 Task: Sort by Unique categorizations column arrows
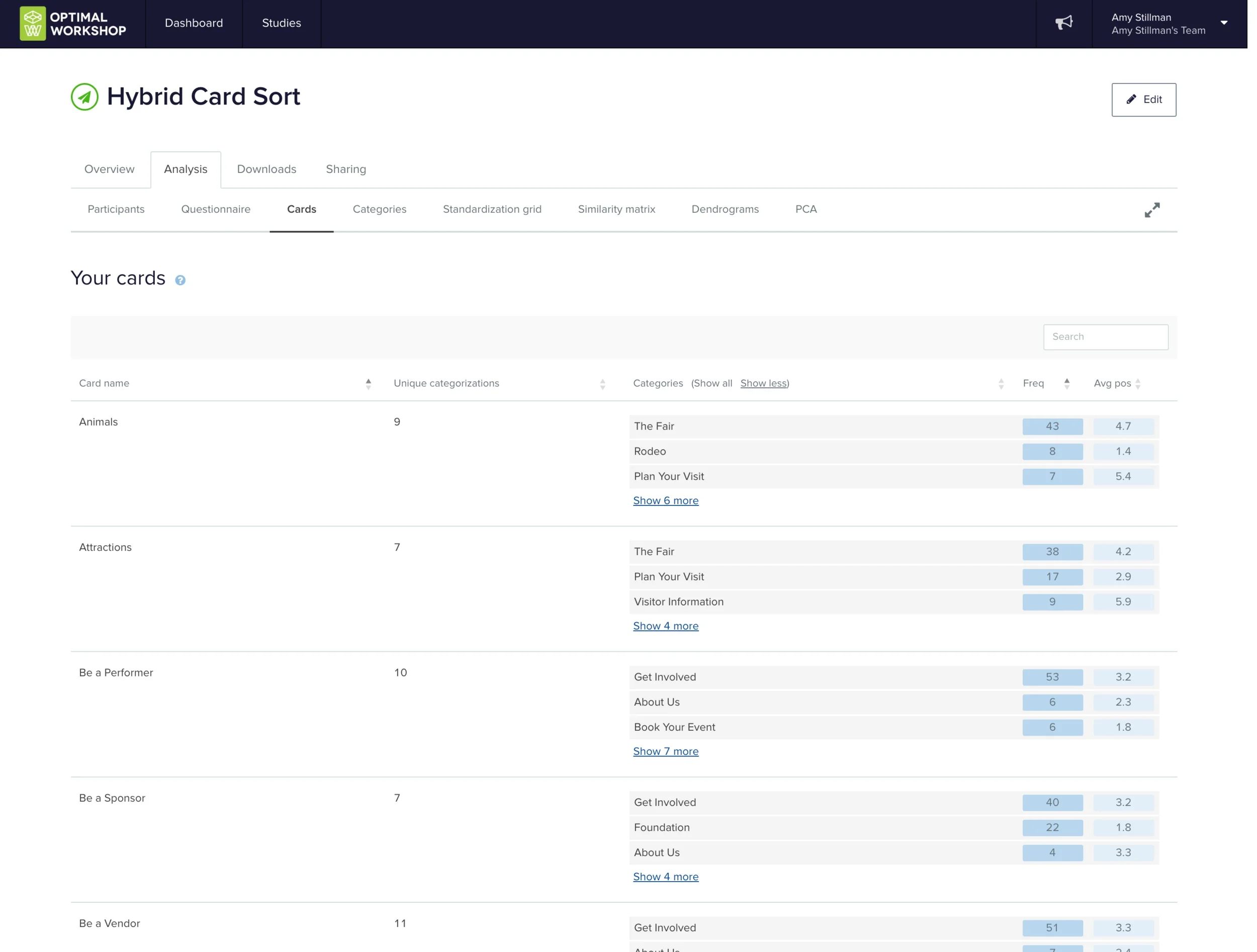tap(602, 384)
